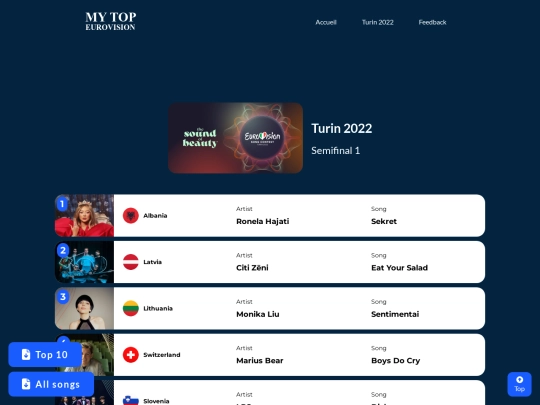Download the All songs list
Screen dimensions: 540x405
[51, 384]
